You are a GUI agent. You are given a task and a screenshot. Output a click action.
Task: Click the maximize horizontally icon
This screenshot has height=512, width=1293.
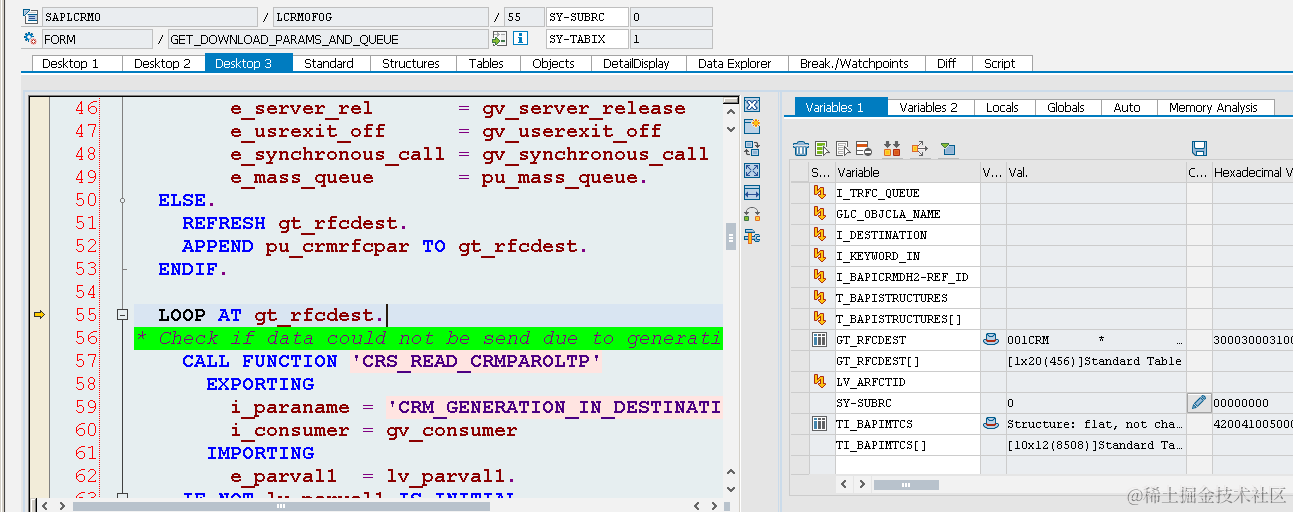point(752,192)
